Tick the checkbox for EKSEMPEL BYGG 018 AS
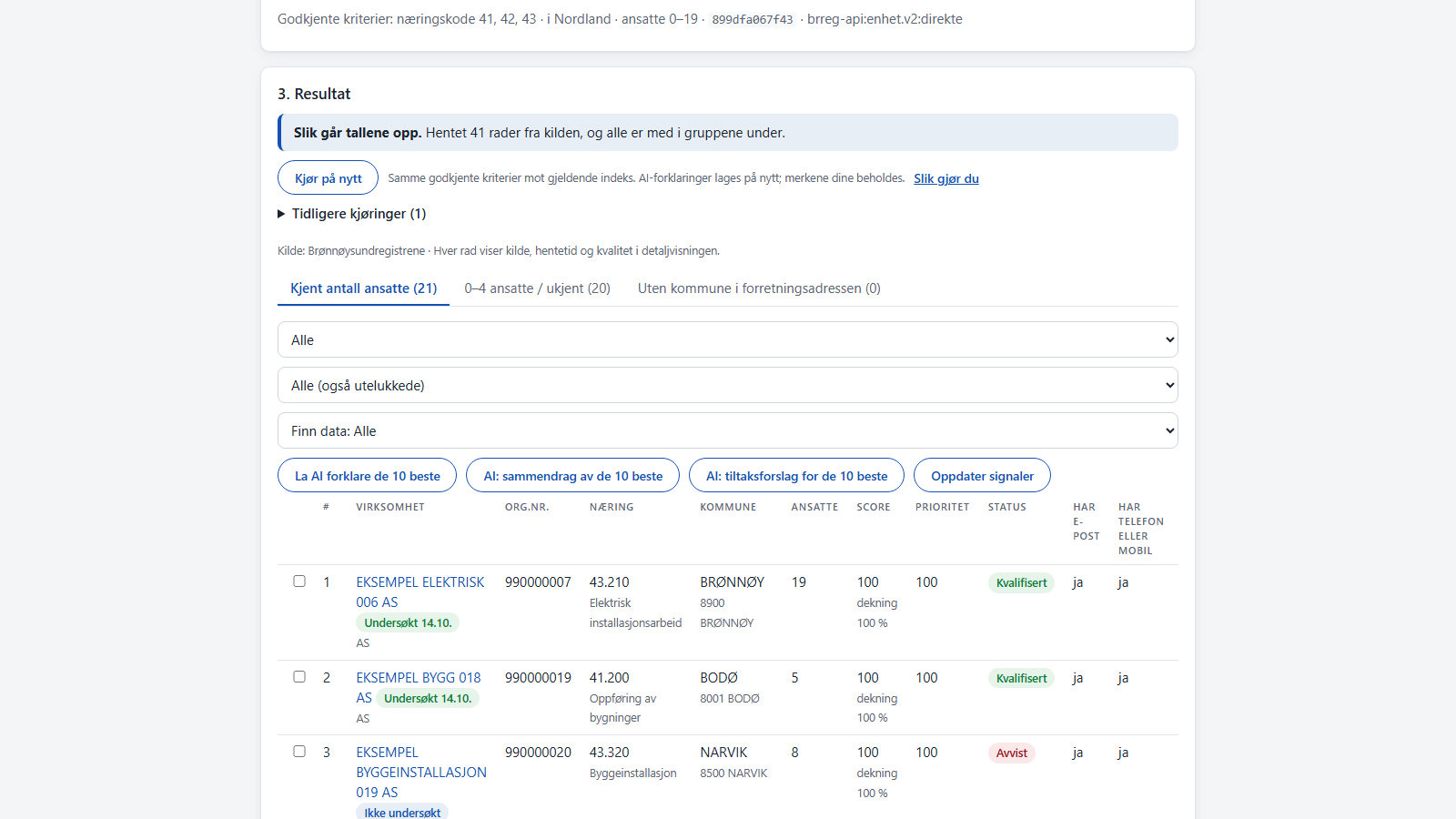The width and height of the screenshot is (1456, 819). pyautogui.click(x=299, y=677)
